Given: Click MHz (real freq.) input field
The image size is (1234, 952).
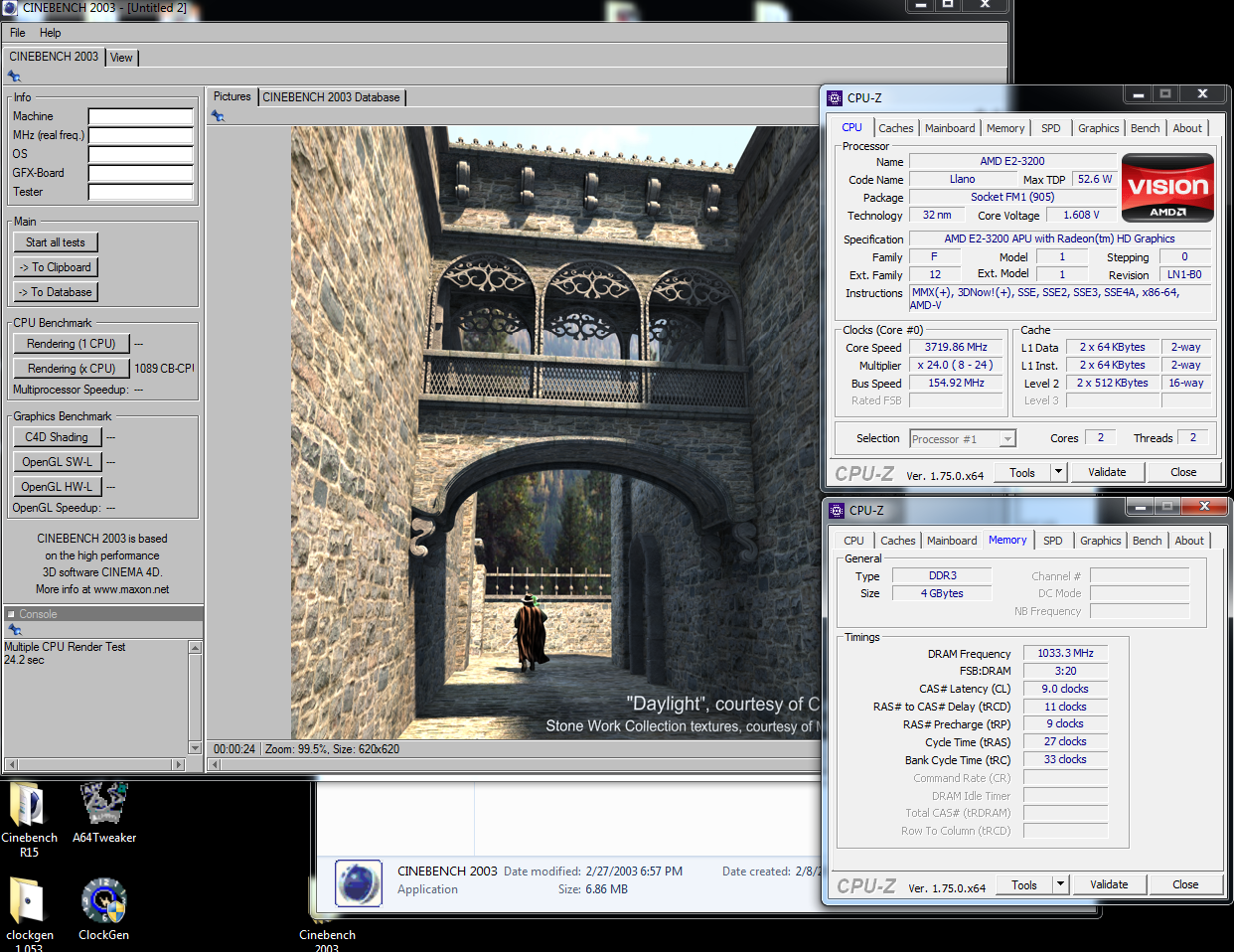Looking at the screenshot, I should click(141, 135).
